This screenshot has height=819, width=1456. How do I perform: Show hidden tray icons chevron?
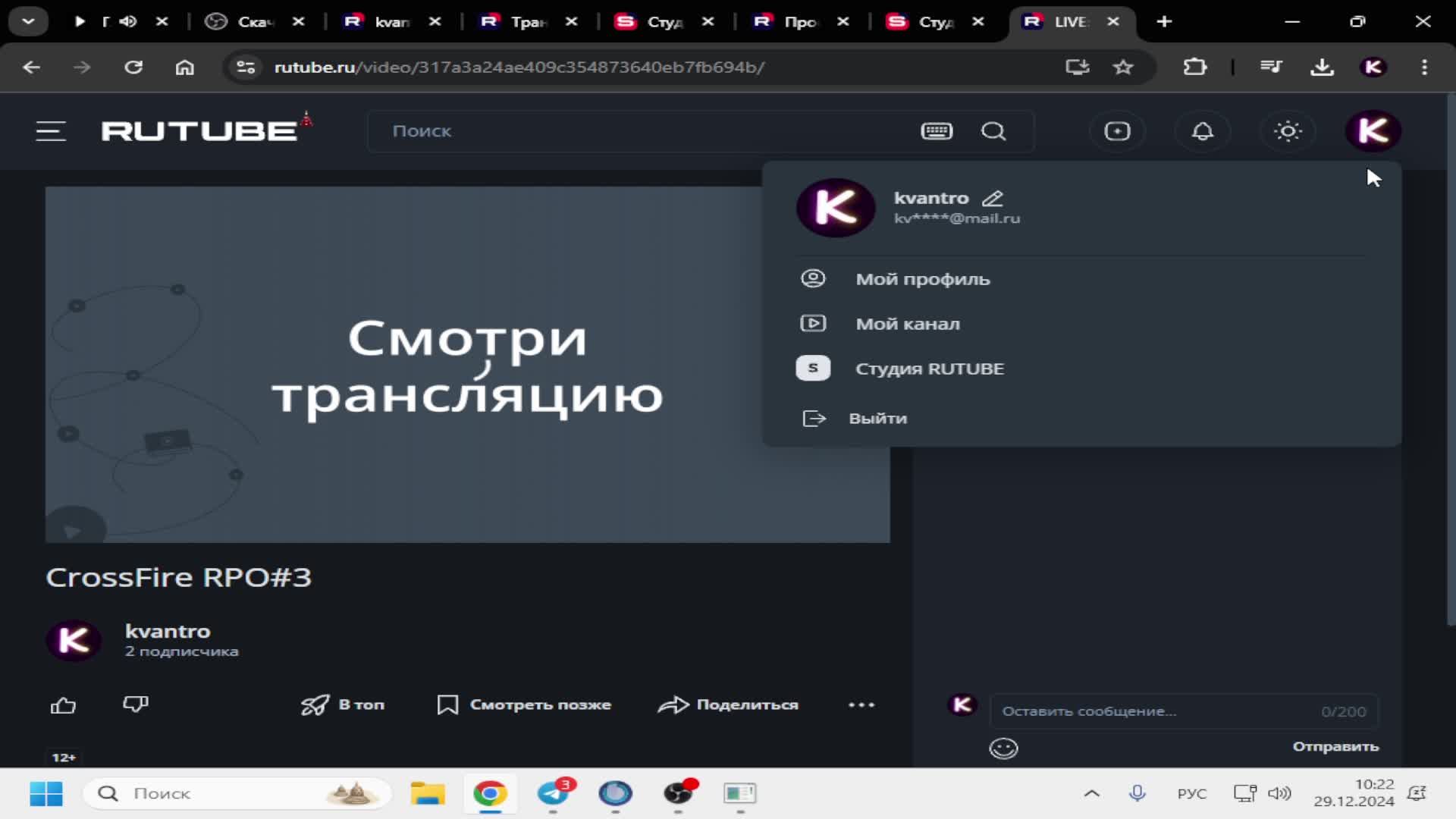tap(1091, 794)
